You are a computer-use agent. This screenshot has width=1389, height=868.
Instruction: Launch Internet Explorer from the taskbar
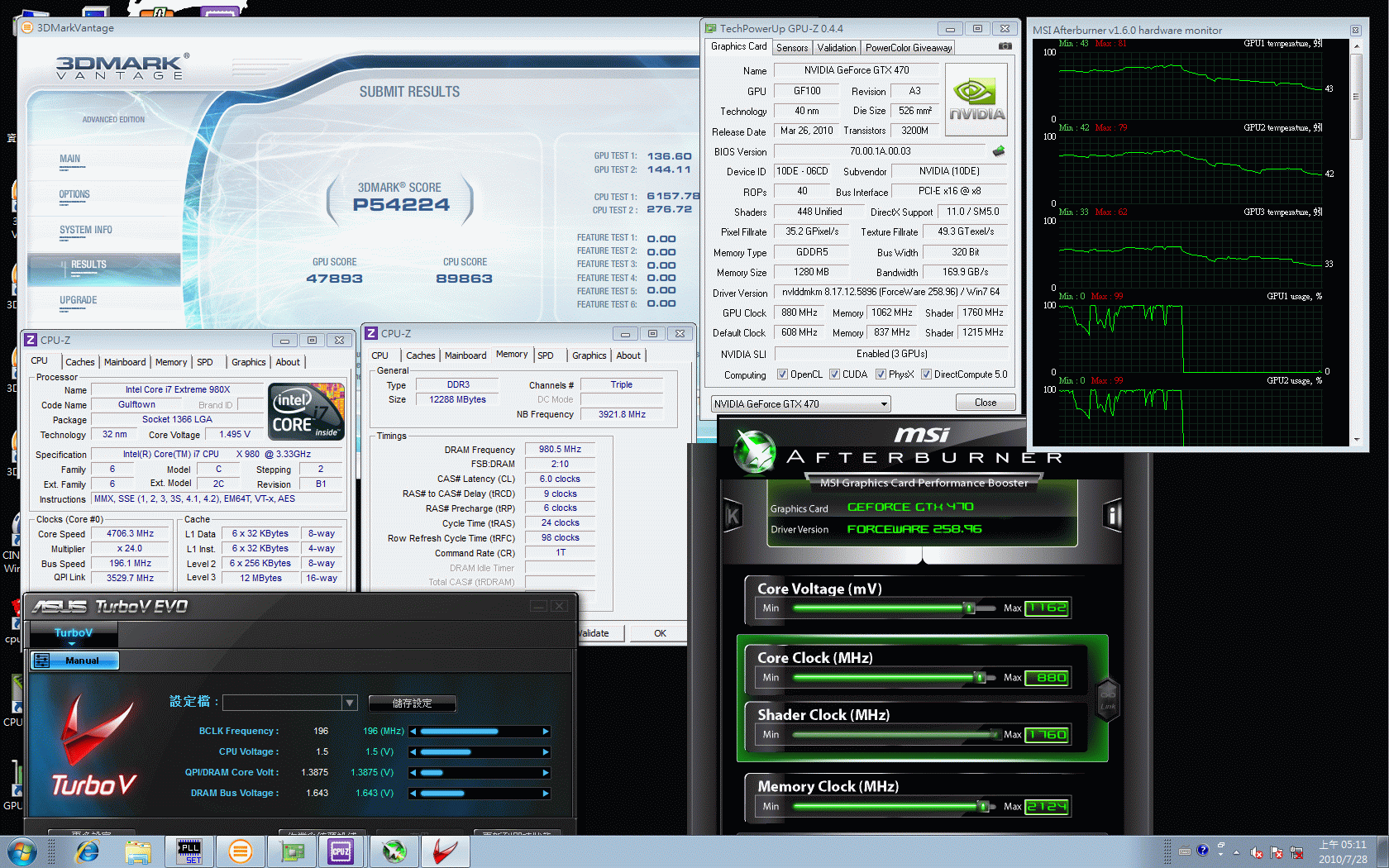point(87,851)
